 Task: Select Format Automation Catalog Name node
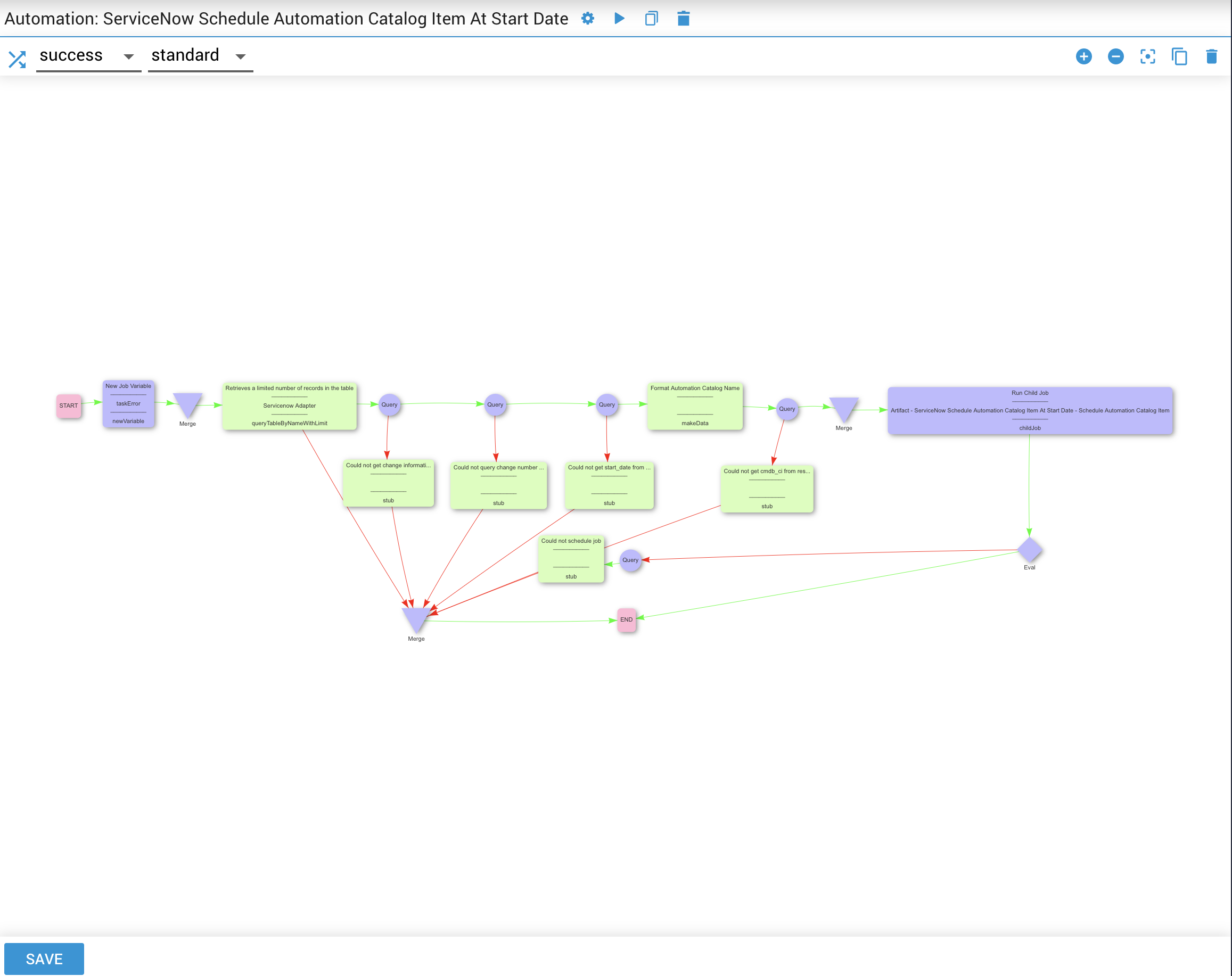(695, 406)
